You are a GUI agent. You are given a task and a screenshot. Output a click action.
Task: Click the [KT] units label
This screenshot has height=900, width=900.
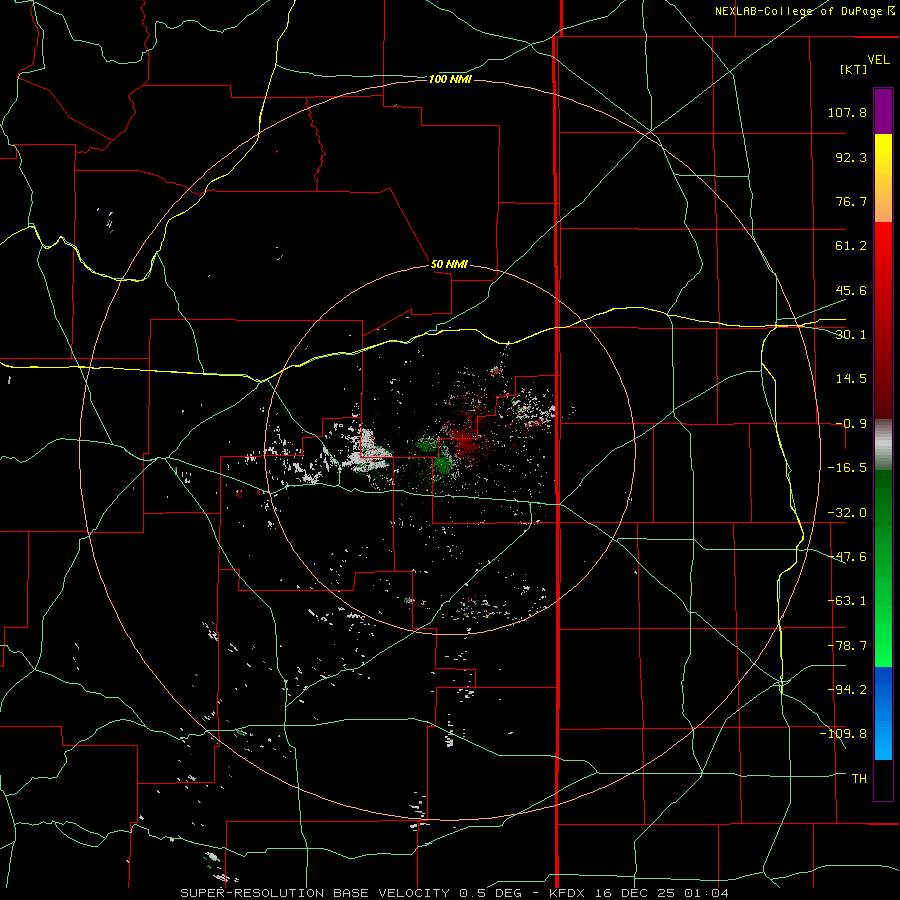point(854,69)
